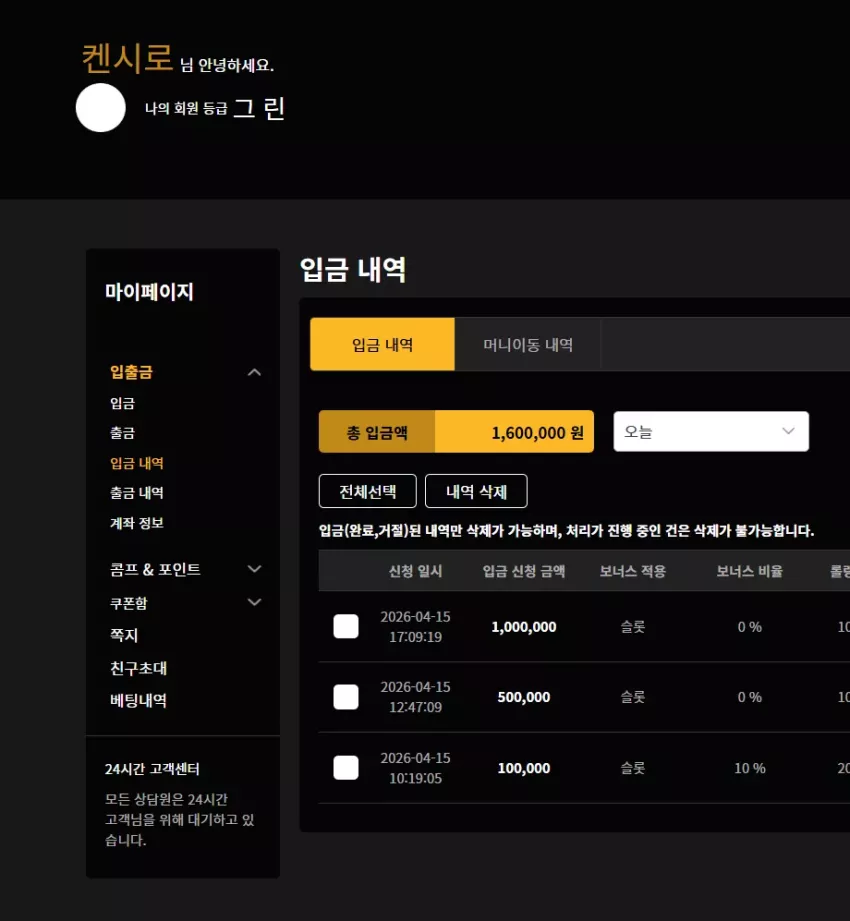Click the 2026-04-15 10:19:05 date cell
850x921 pixels.
click(x=415, y=768)
